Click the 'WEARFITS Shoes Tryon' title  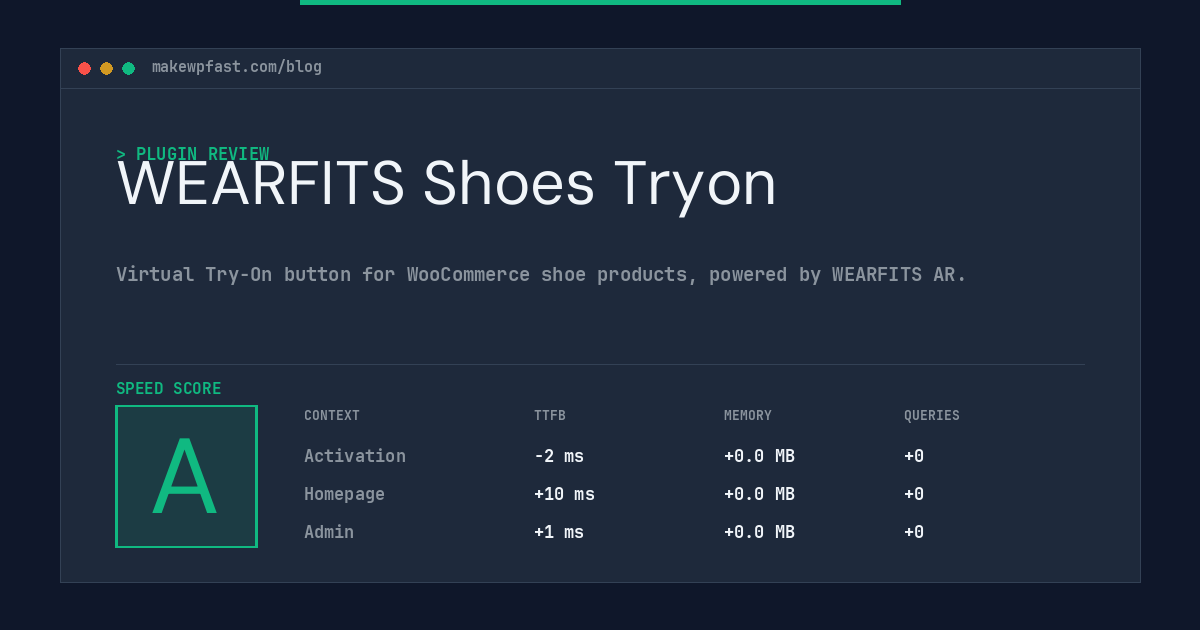447,184
